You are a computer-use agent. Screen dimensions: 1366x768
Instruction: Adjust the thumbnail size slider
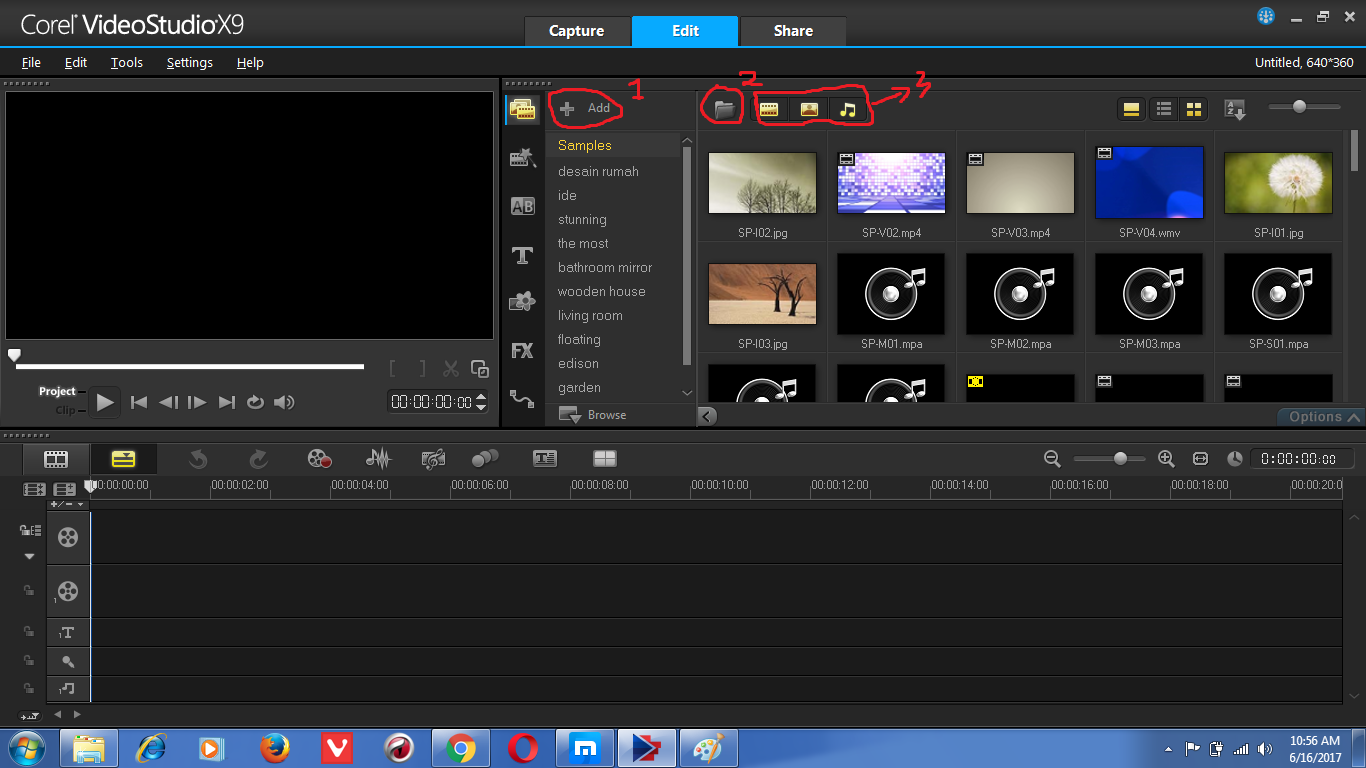tap(1300, 106)
